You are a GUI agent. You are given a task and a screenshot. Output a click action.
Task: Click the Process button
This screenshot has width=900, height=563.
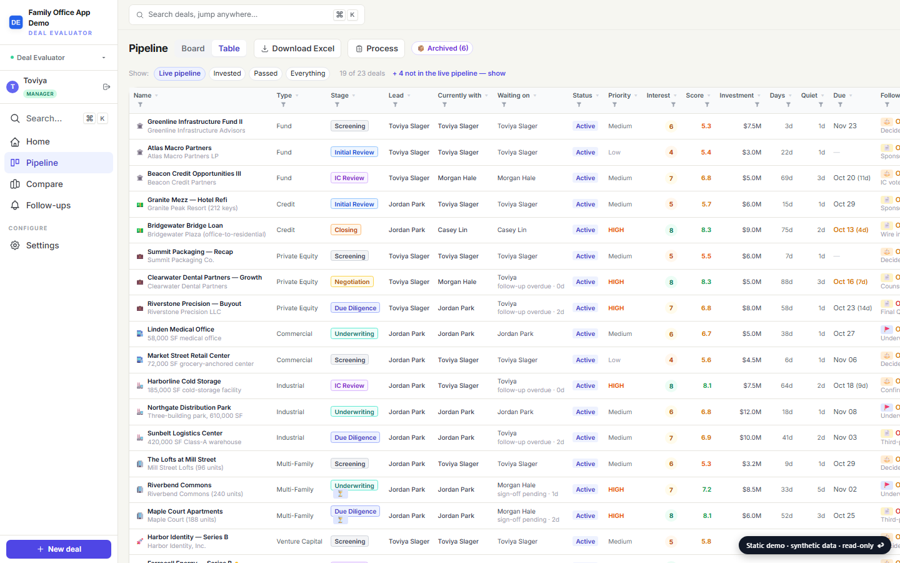(x=377, y=48)
